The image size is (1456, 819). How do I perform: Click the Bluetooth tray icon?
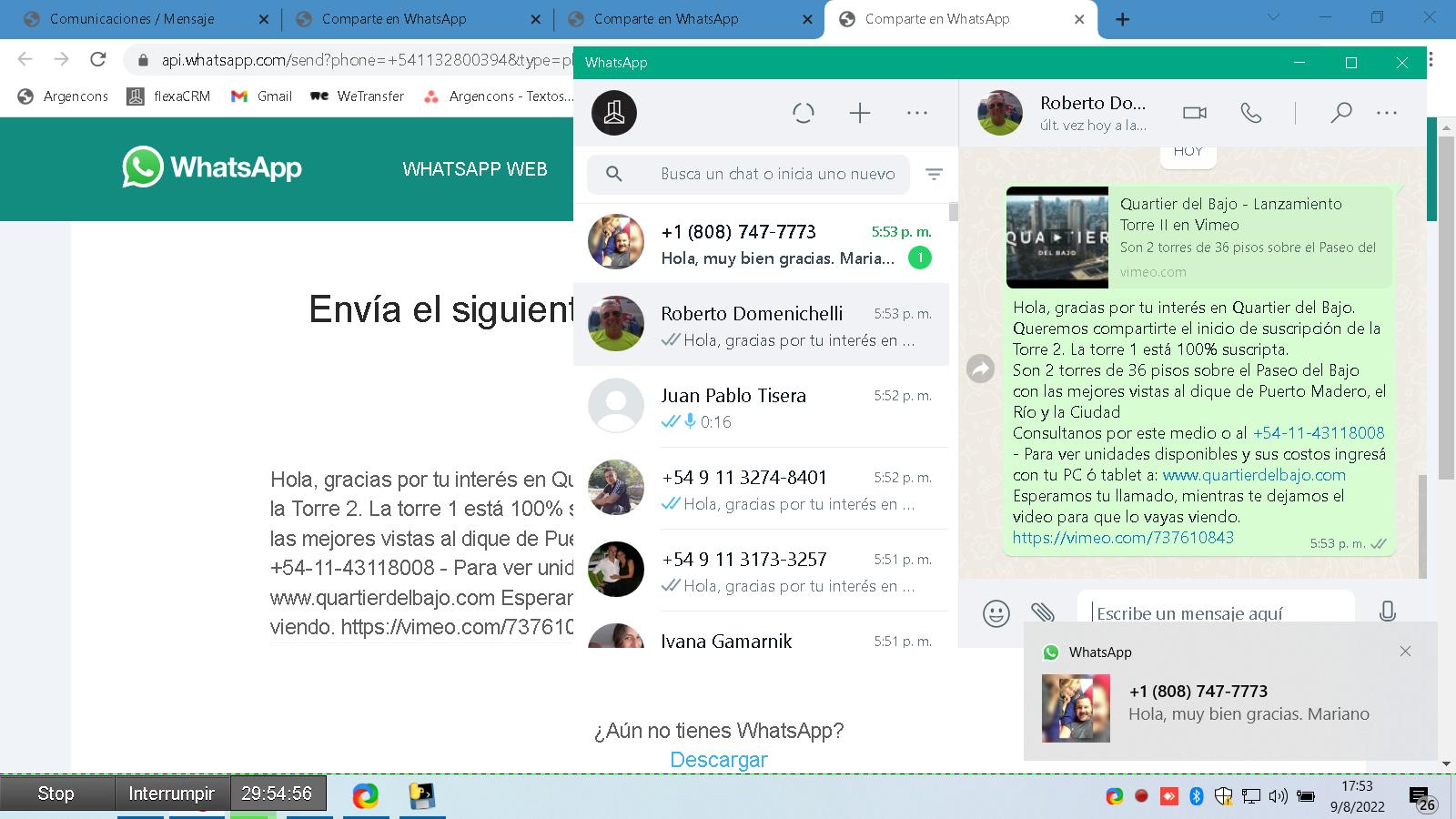pos(1197,796)
